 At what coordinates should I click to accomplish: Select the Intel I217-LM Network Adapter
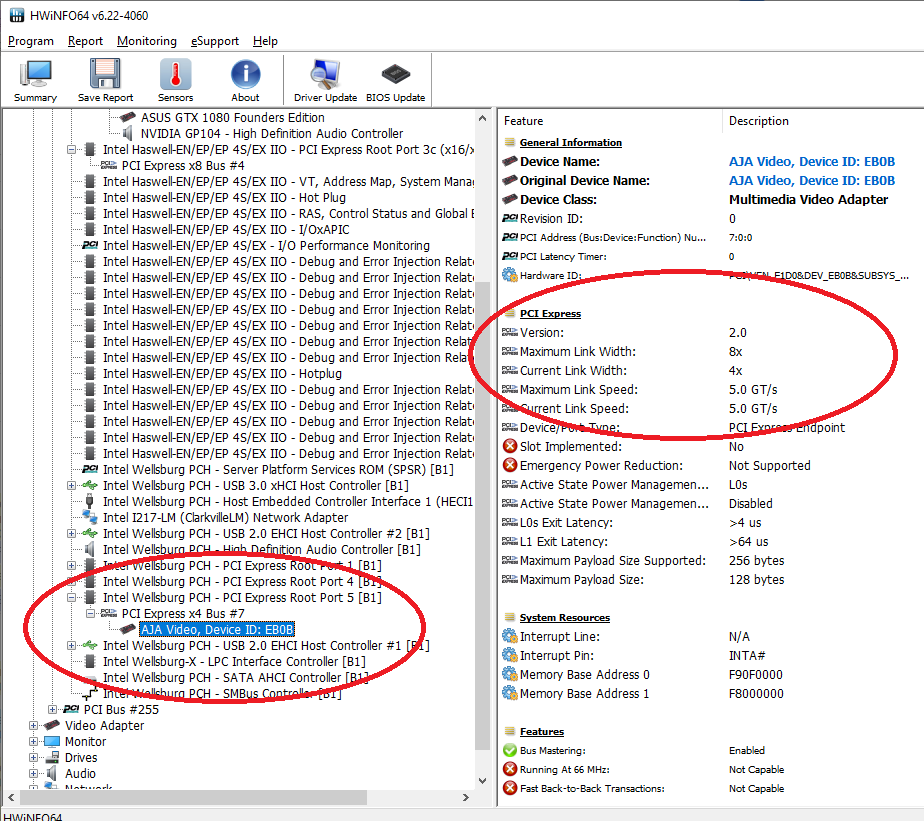[x=225, y=517]
